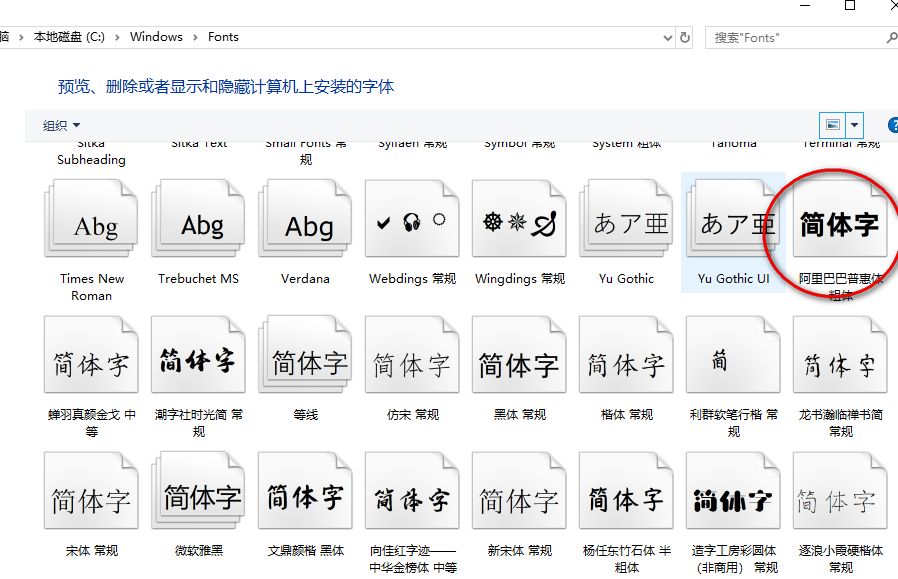Select the Yu Gothic UI font family

tap(733, 224)
